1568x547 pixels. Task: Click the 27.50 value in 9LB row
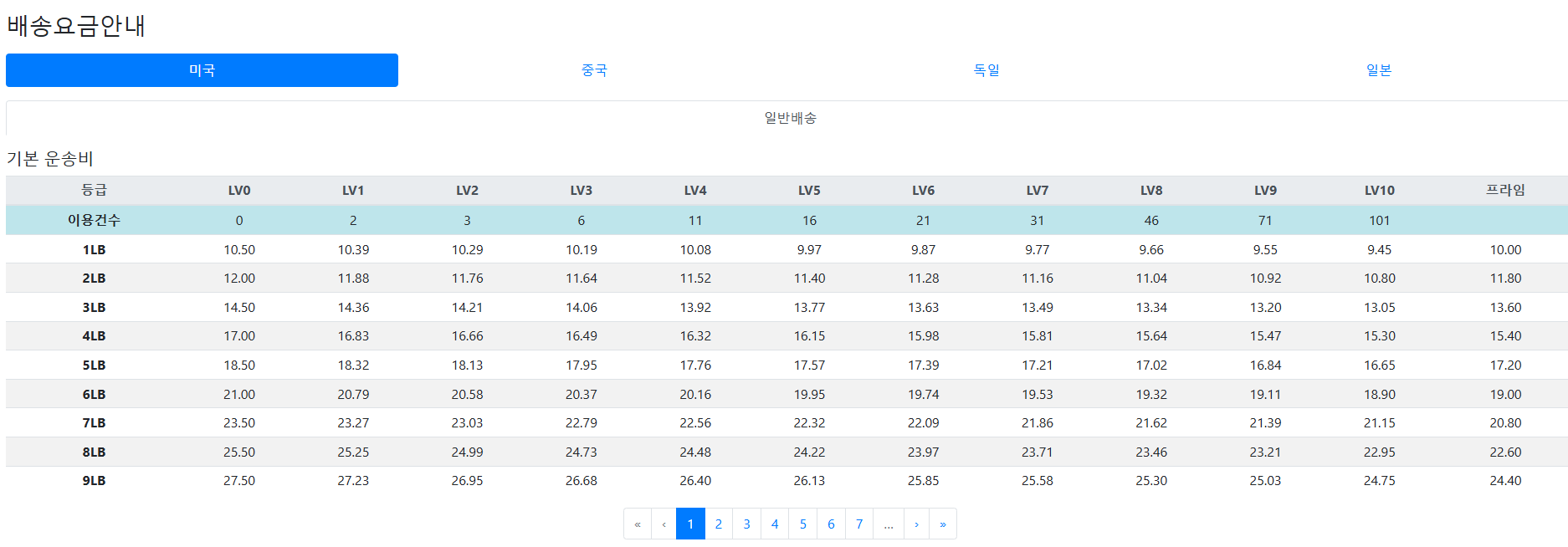tap(239, 480)
